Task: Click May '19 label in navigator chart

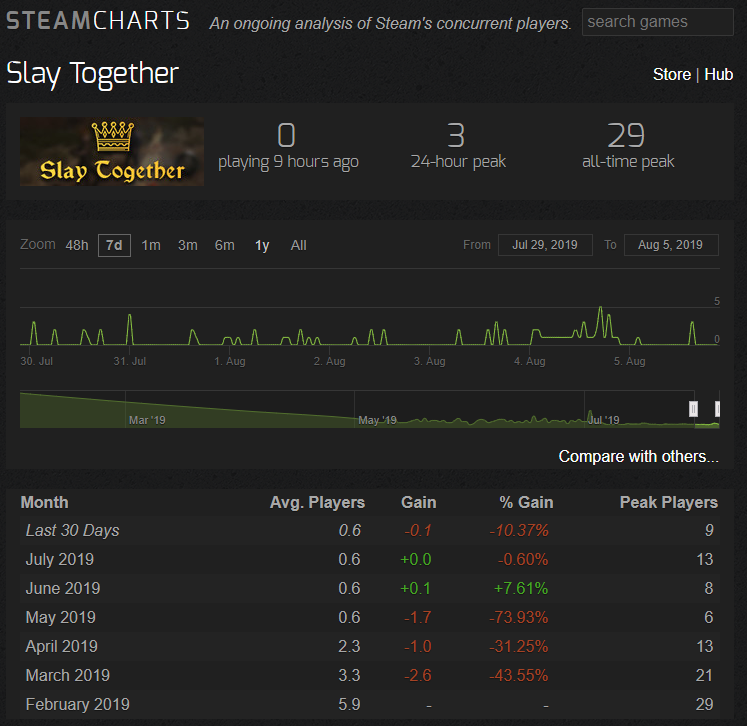Action: pyautogui.click(x=377, y=420)
